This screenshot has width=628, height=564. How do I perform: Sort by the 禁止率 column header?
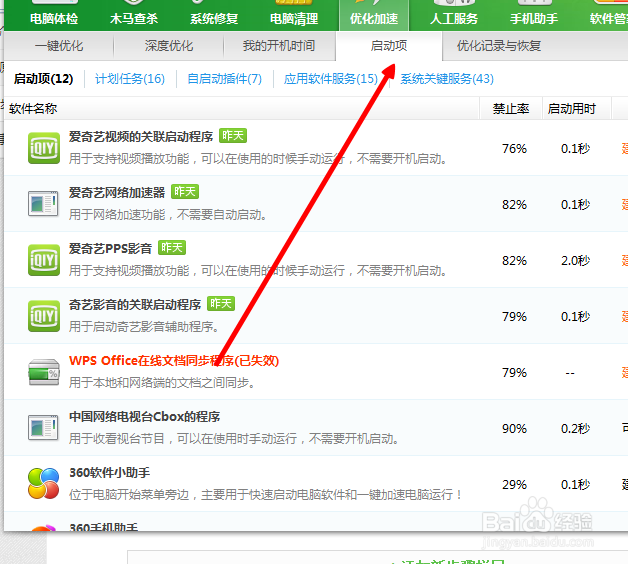511,109
